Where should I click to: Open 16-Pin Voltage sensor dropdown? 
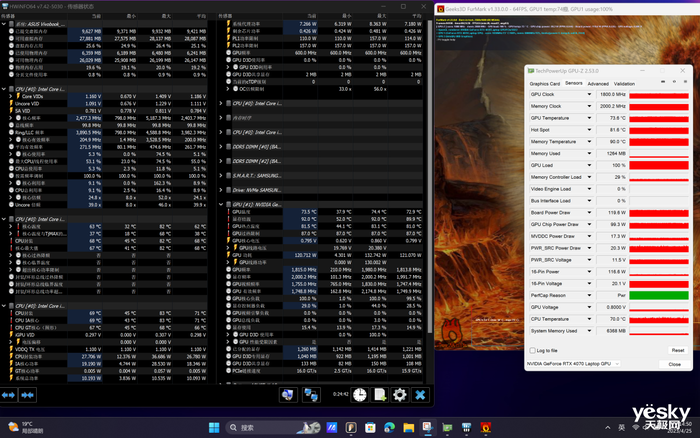pos(589,284)
